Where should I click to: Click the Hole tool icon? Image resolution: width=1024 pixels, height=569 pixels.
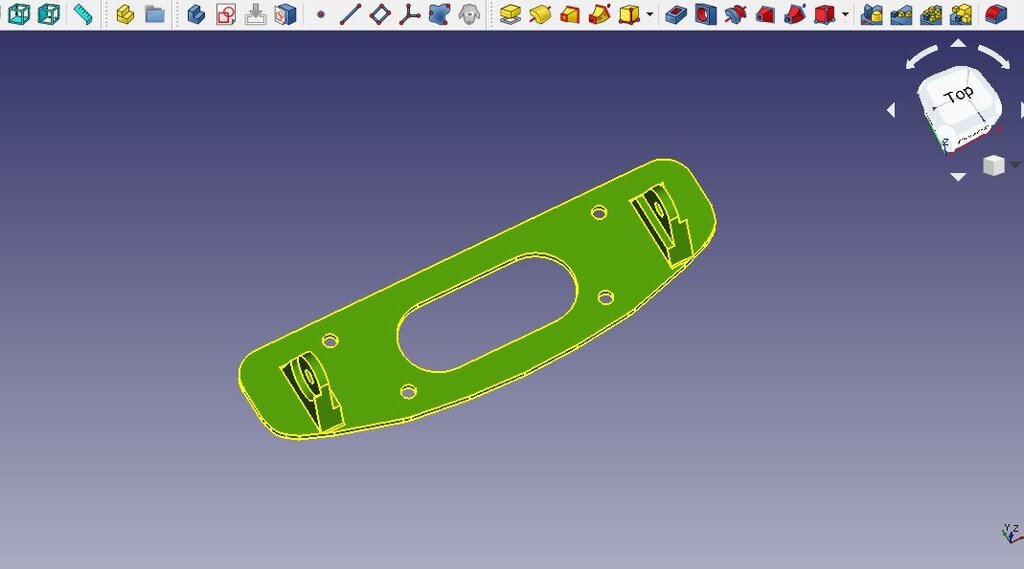pos(706,14)
